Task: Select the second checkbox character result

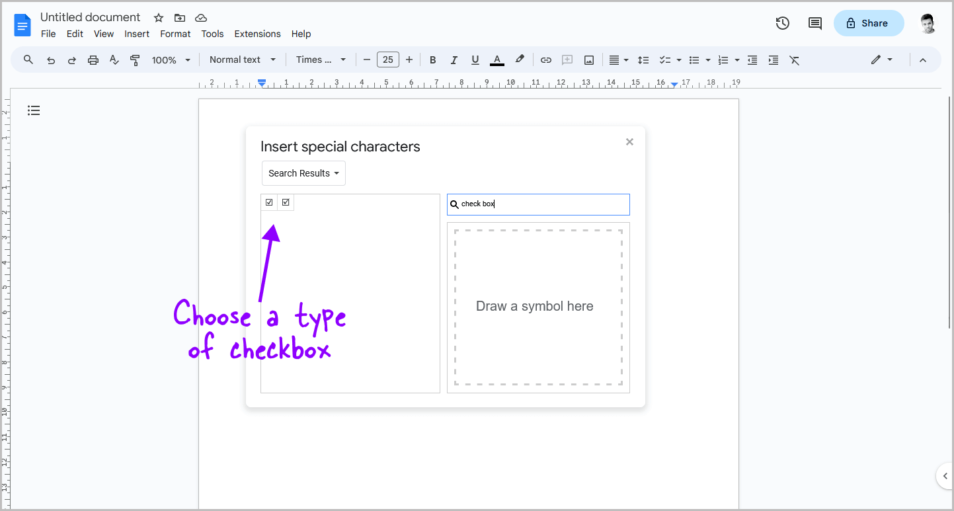Action: [285, 203]
